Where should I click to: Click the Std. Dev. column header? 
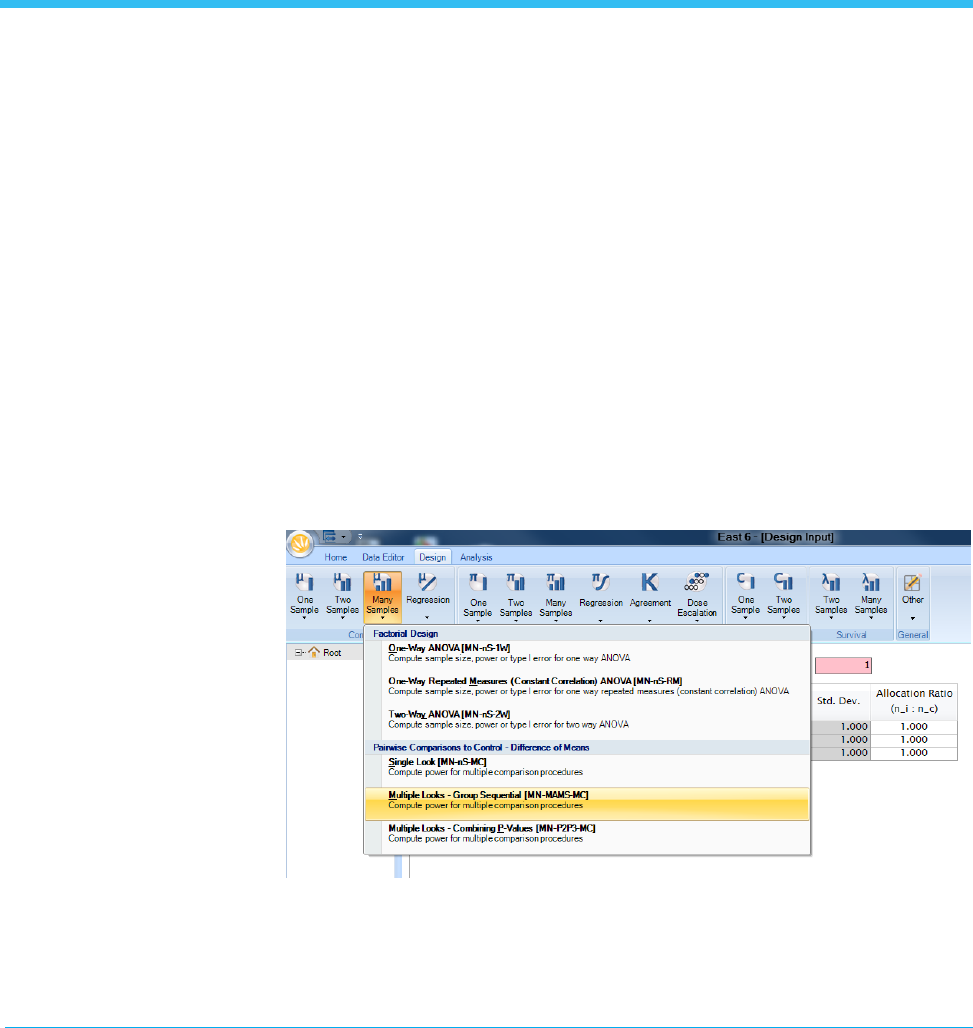[838, 701]
